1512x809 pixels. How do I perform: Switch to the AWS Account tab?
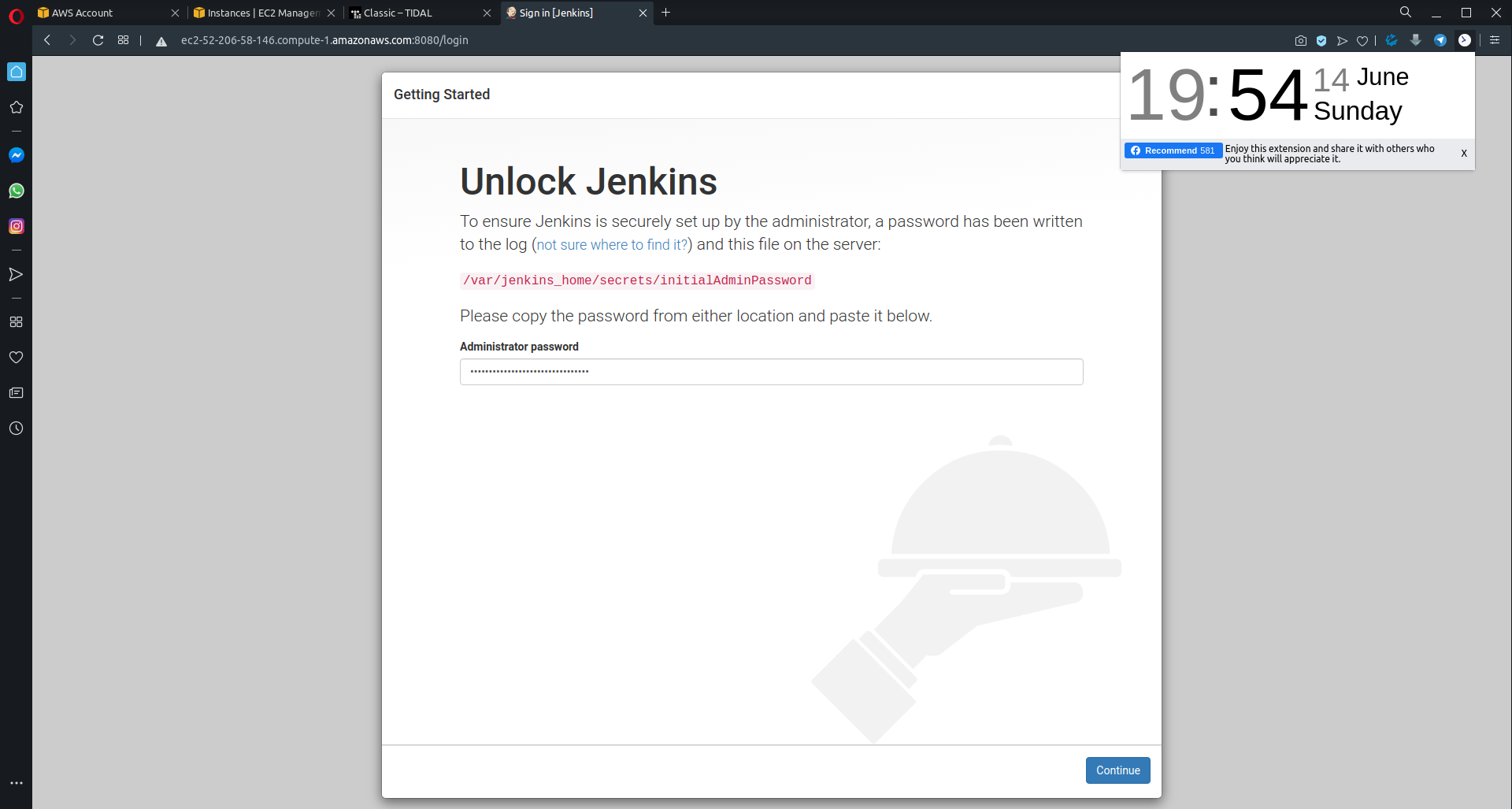pos(107,13)
